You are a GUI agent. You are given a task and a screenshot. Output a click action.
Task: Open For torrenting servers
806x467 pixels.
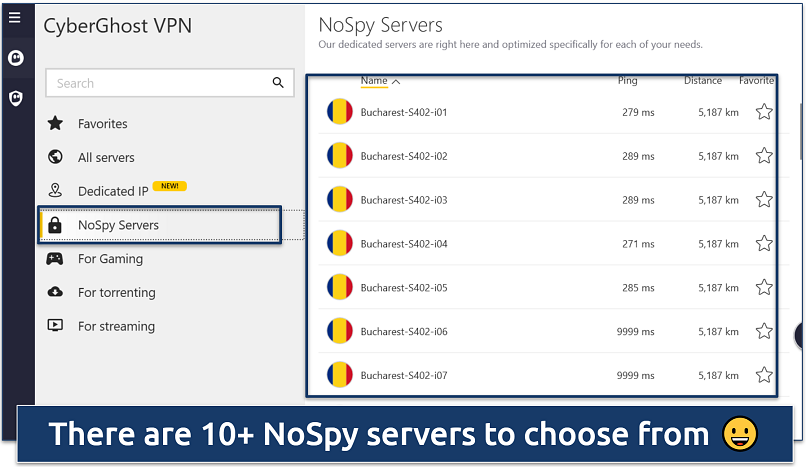[116, 293]
